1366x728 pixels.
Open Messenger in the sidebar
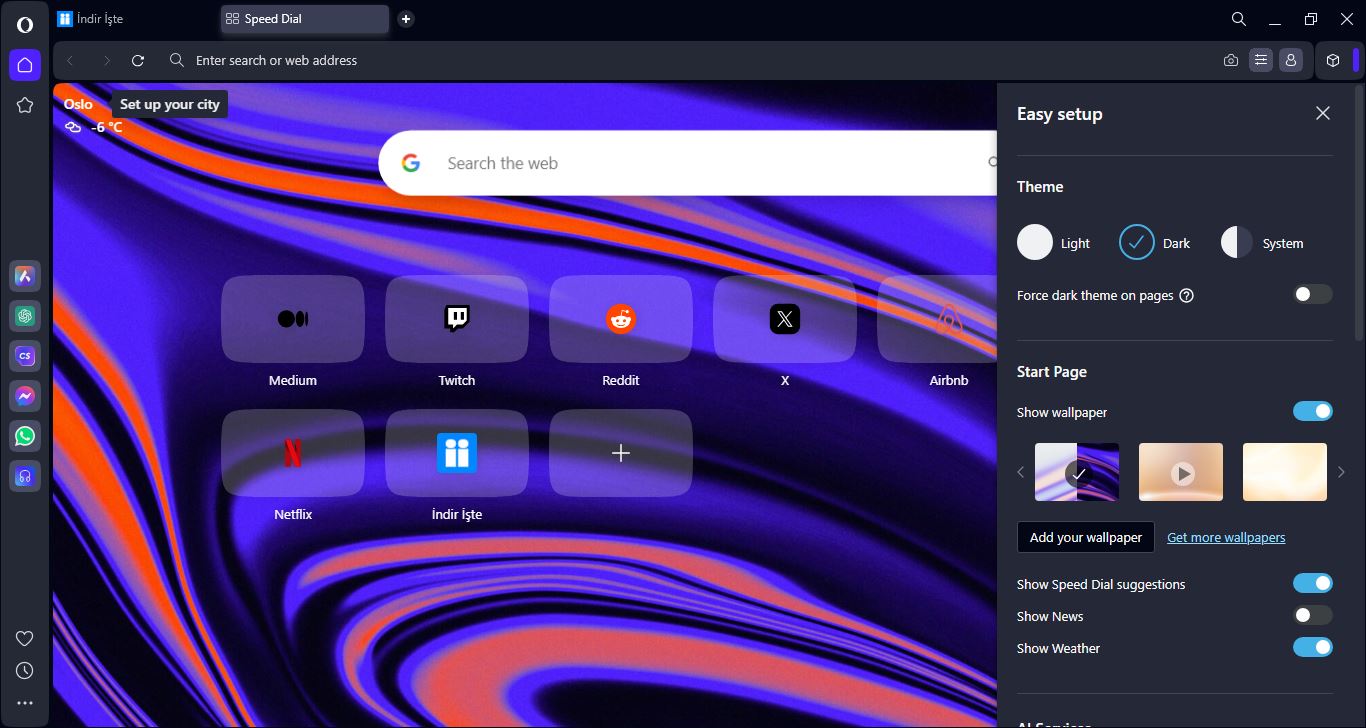pyautogui.click(x=25, y=396)
